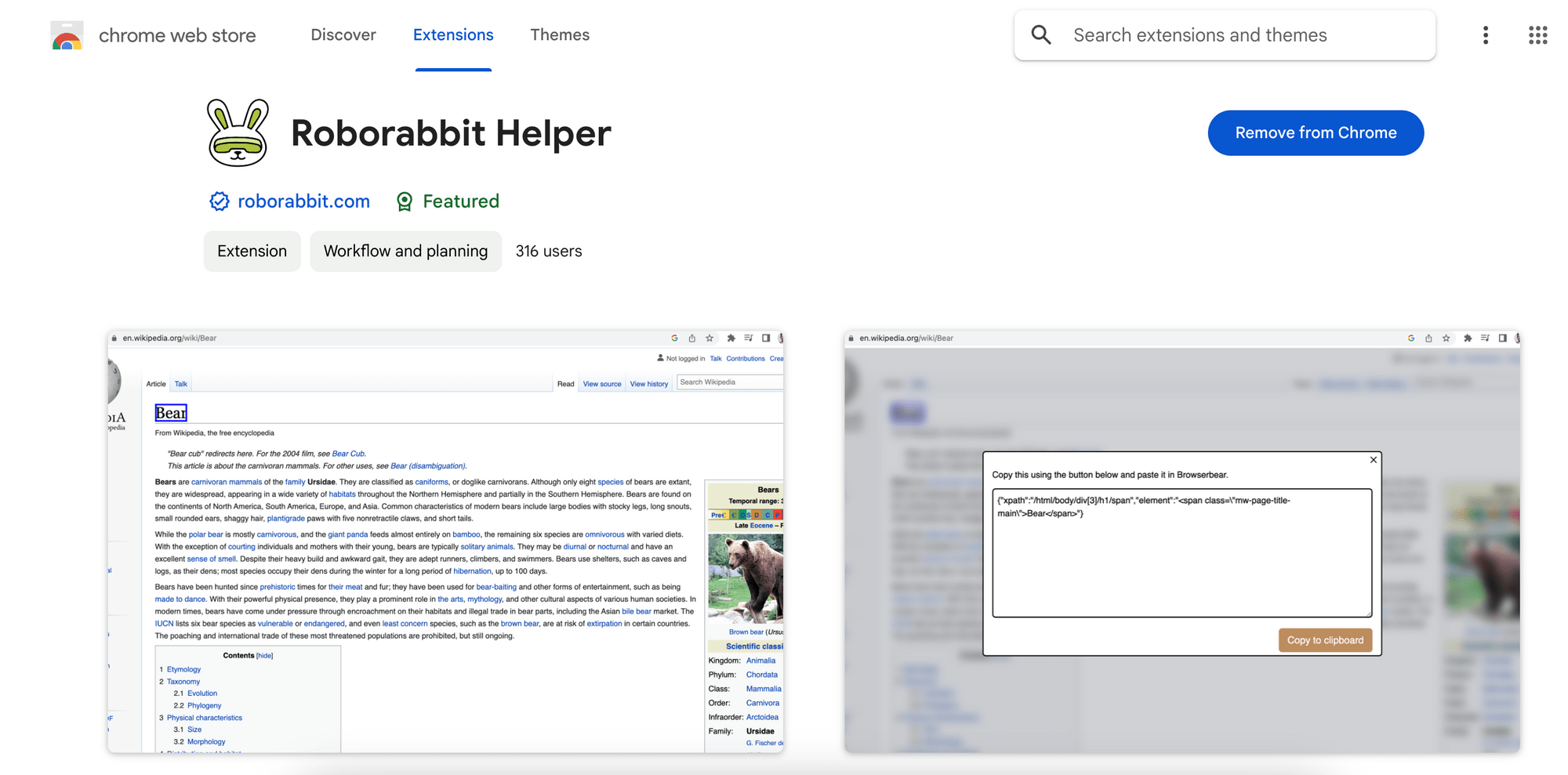The image size is (1568, 775).
Task: Click the 316 users text
Action: pyautogui.click(x=549, y=251)
